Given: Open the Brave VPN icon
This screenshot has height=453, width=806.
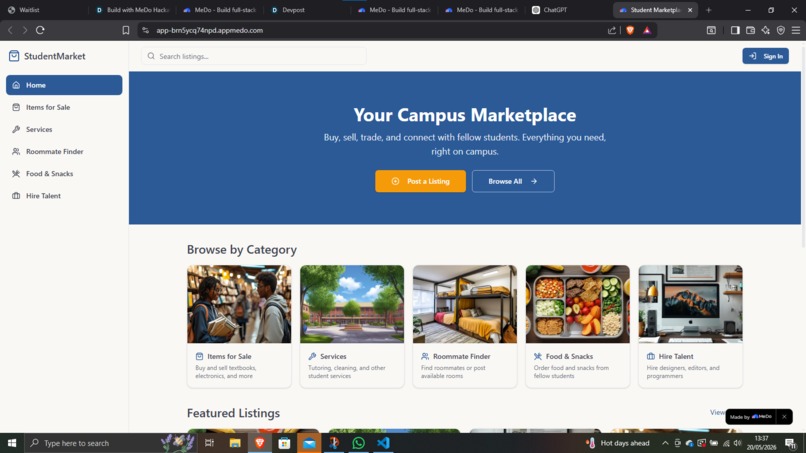Looking at the screenshot, I should (x=781, y=30).
